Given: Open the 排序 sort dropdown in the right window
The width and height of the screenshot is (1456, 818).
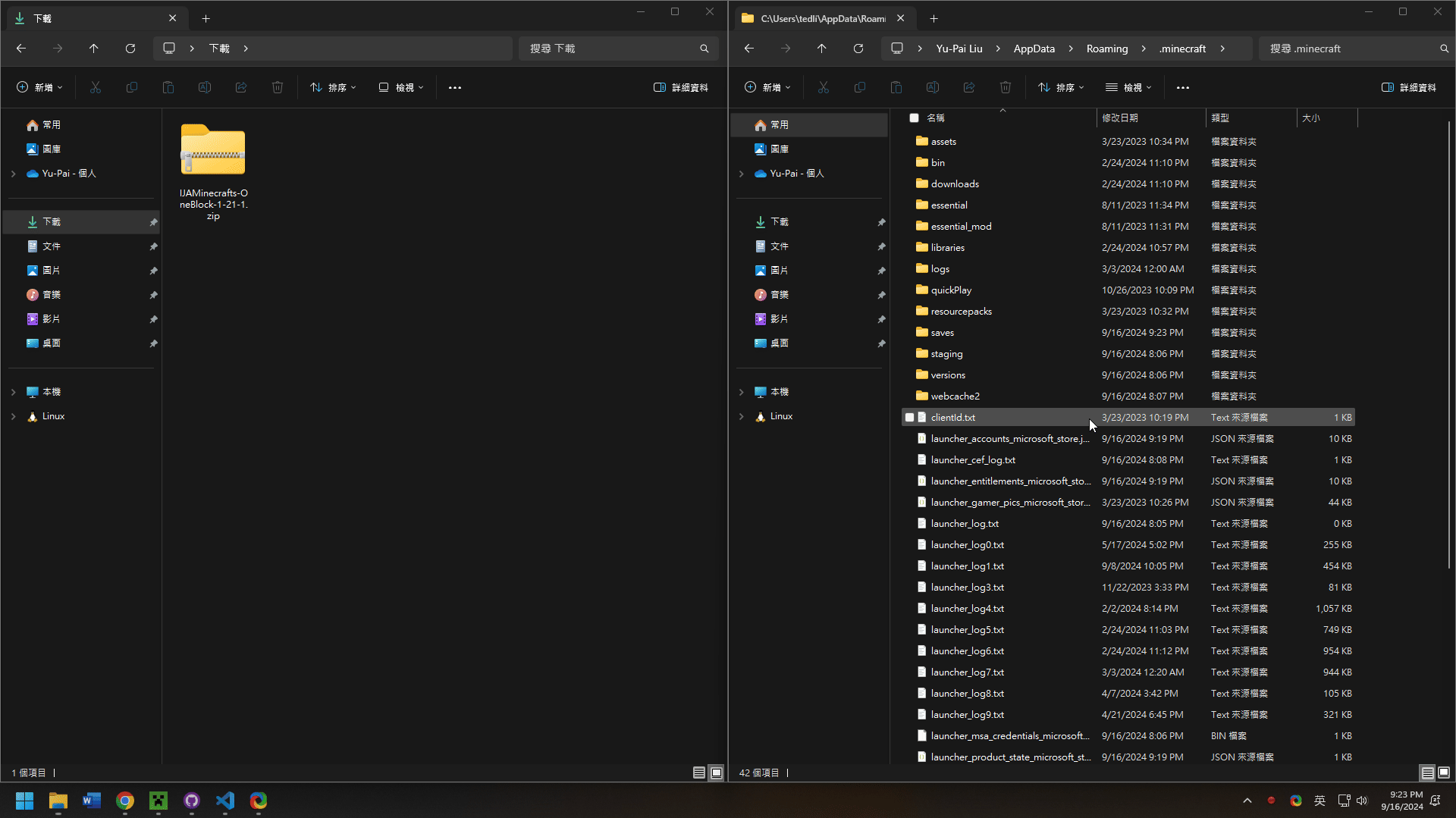Looking at the screenshot, I should click(x=1060, y=88).
